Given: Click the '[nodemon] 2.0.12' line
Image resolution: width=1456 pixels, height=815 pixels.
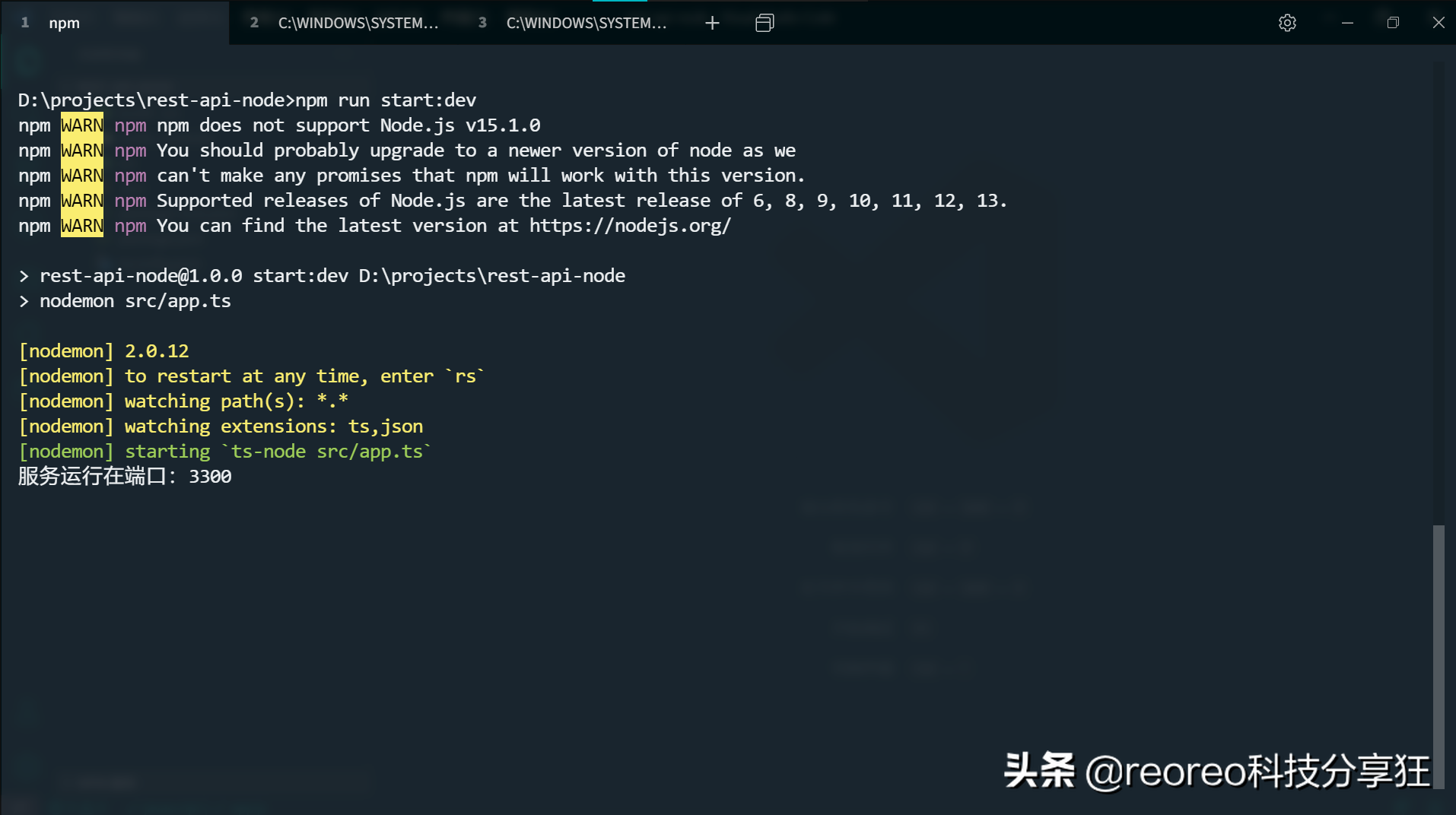Looking at the screenshot, I should pos(104,351).
